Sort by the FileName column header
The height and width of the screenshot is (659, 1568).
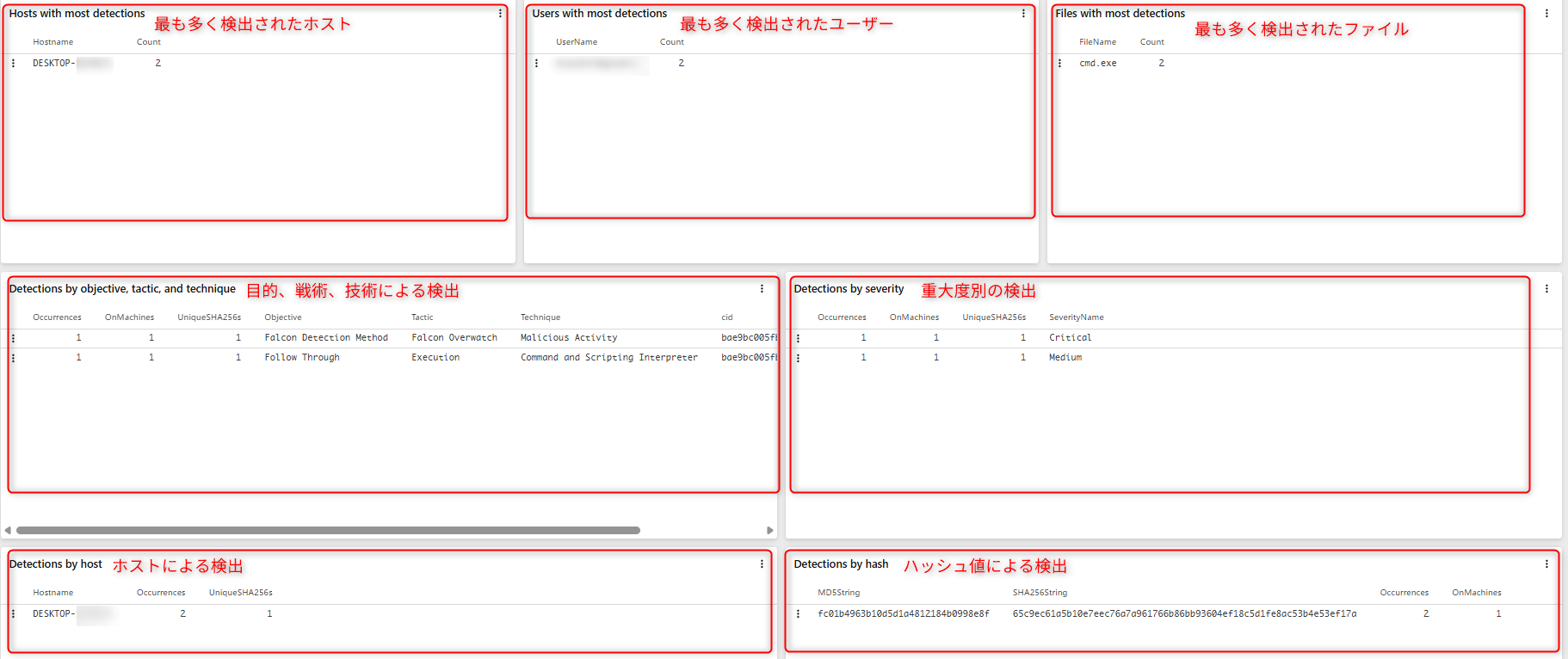point(1097,42)
